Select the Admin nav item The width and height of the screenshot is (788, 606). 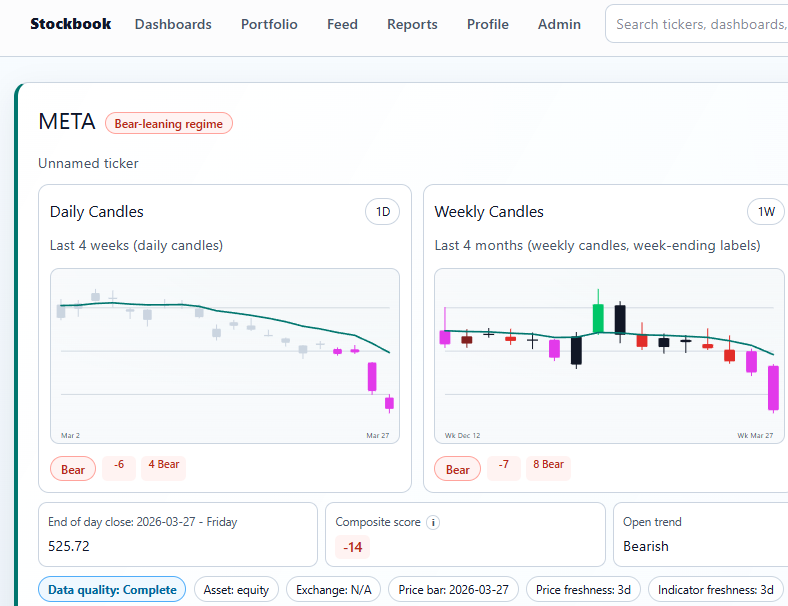(x=559, y=24)
